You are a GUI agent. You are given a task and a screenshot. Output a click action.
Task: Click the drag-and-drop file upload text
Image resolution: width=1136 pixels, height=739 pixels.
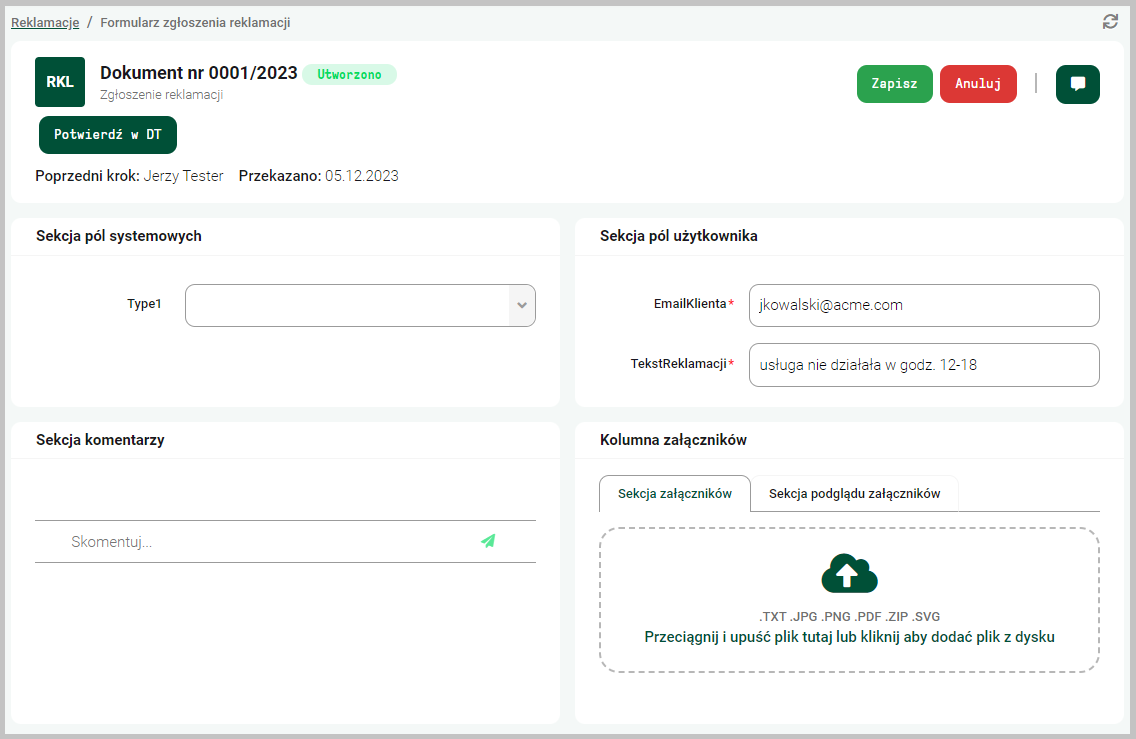click(x=849, y=637)
